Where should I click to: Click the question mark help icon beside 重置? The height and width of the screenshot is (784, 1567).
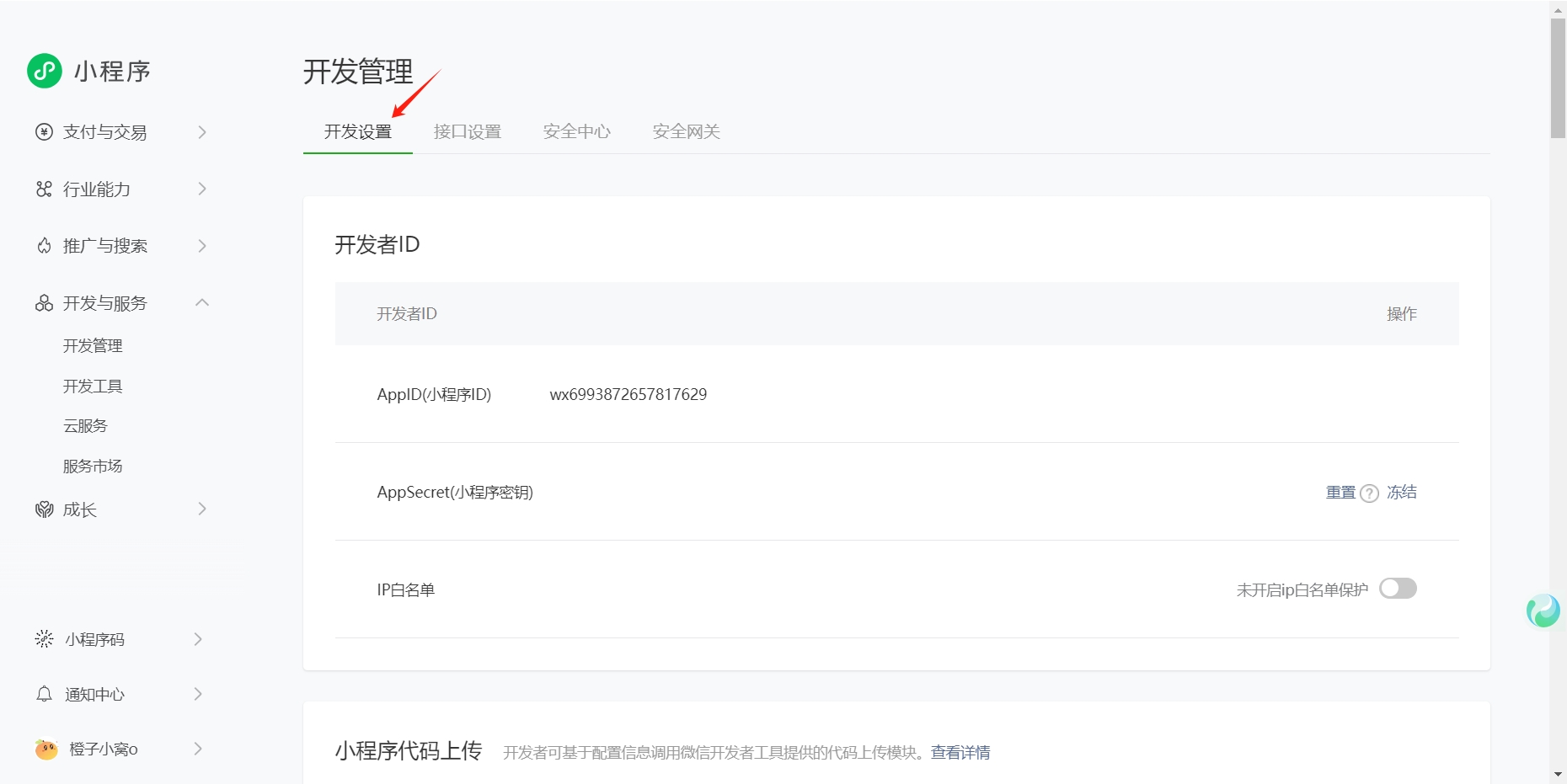(x=1370, y=493)
